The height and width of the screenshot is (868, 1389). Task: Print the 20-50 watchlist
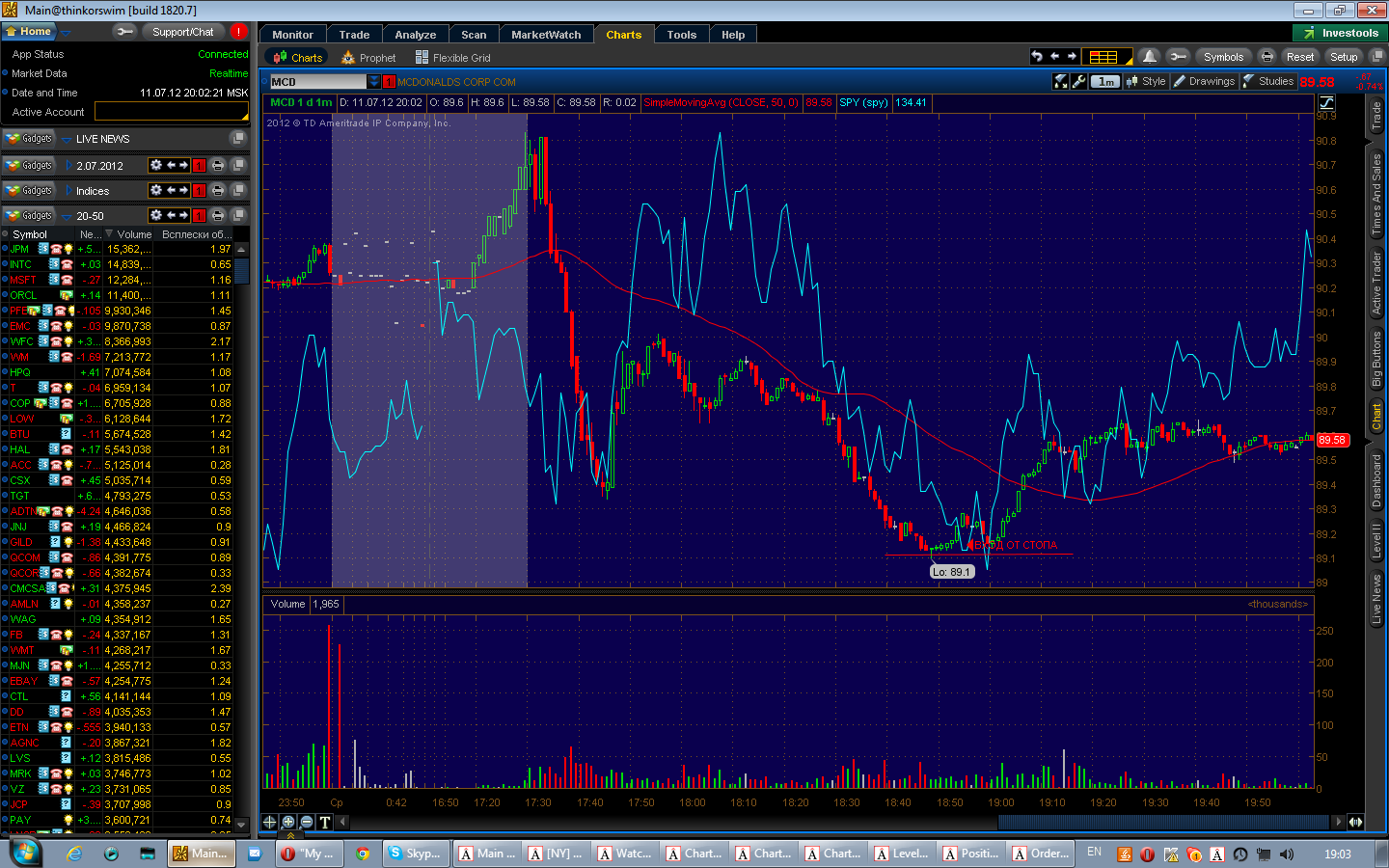(x=218, y=215)
